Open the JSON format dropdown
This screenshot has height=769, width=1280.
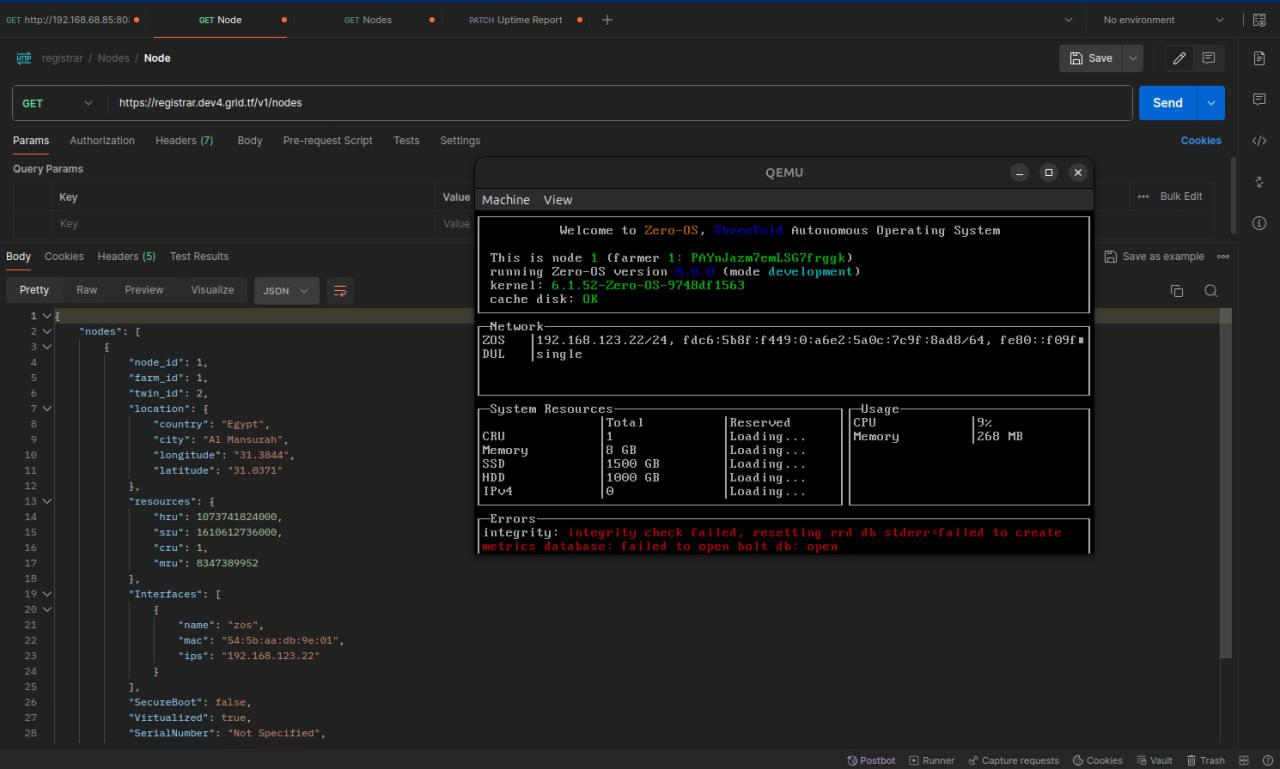tap(287, 291)
